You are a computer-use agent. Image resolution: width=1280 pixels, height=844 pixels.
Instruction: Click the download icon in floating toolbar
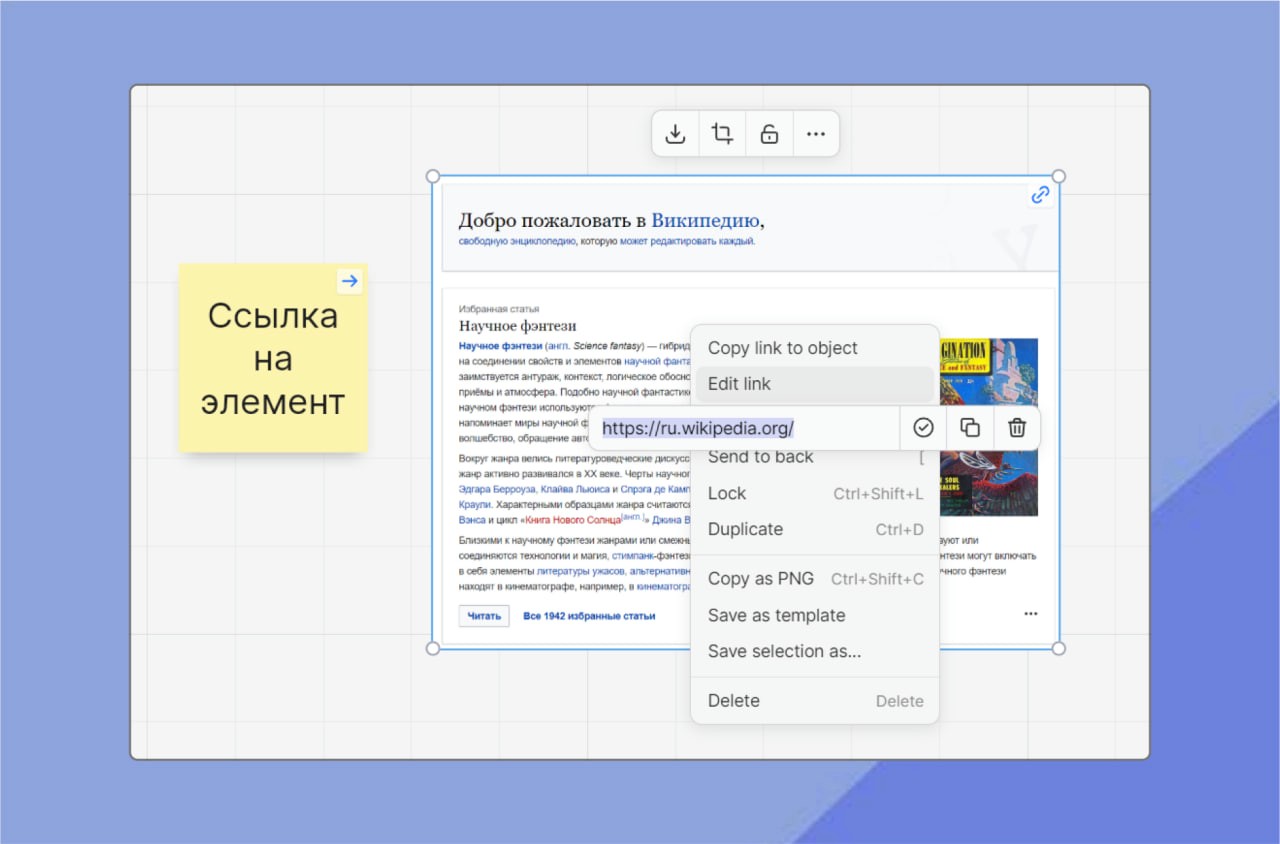[675, 134]
